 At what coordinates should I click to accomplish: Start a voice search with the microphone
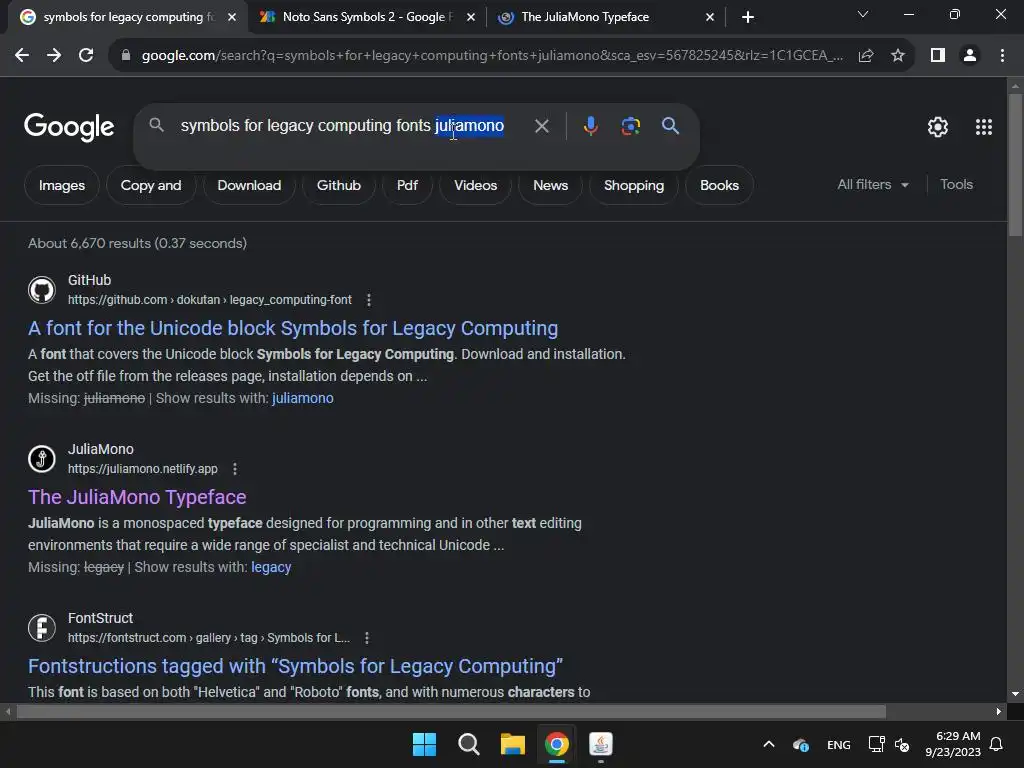[x=590, y=125]
